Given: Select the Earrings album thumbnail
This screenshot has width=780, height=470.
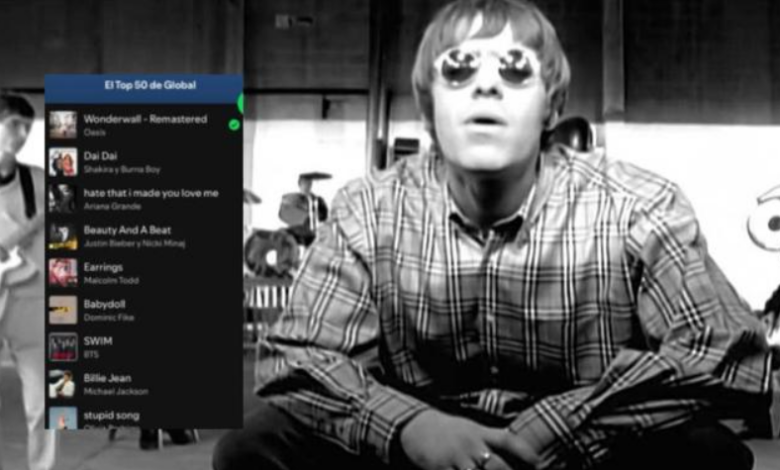Looking at the screenshot, I should pos(63,273).
